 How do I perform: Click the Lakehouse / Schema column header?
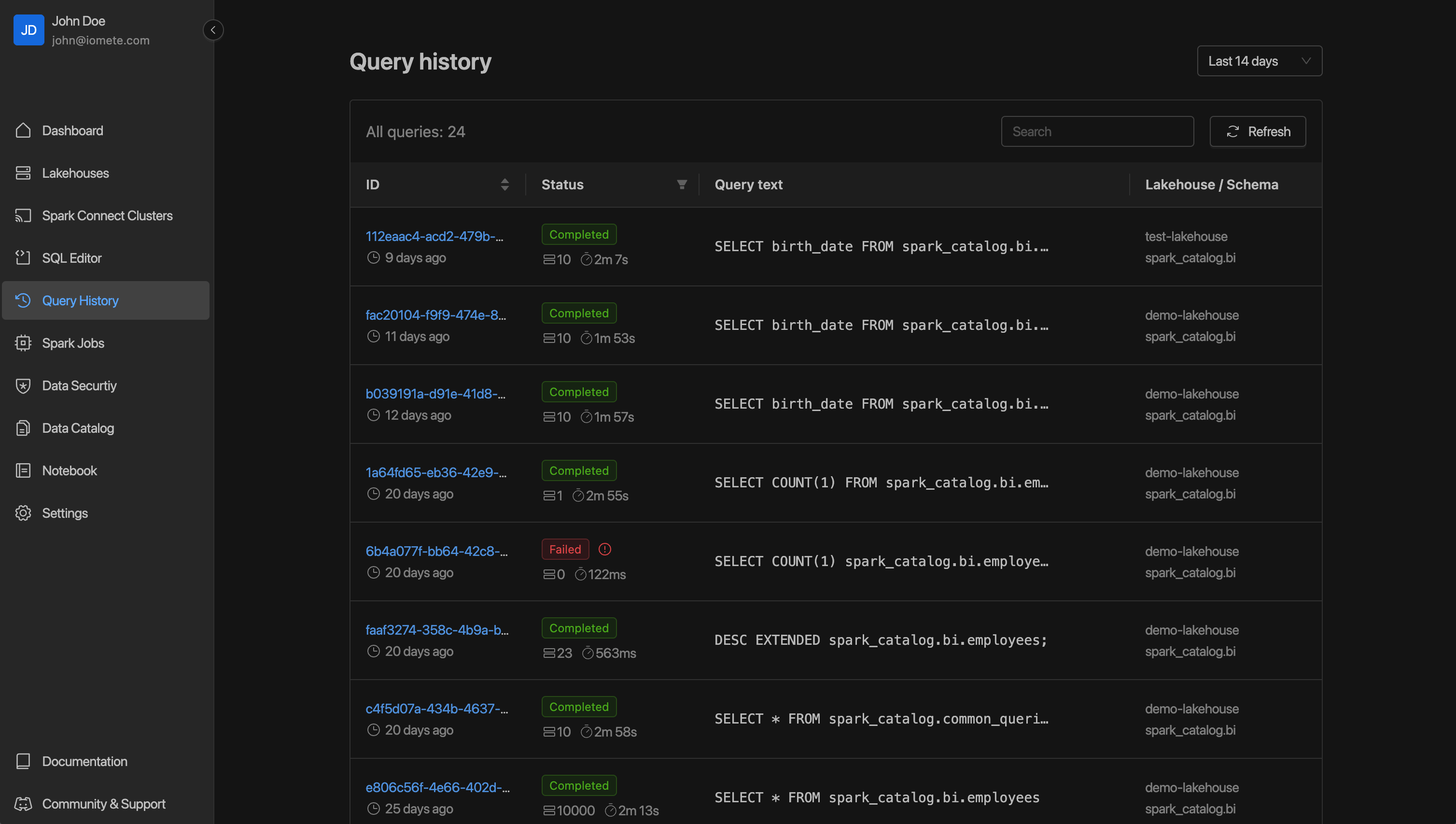coord(1211,185)
